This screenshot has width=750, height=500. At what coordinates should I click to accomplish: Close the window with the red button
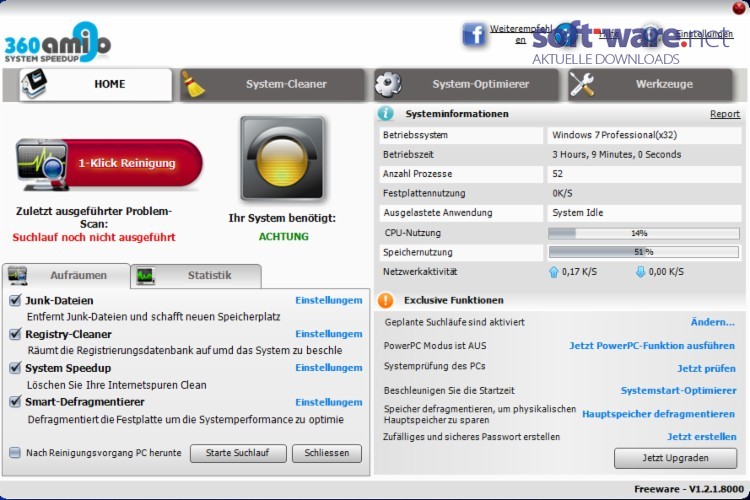(x=739, y=8)
